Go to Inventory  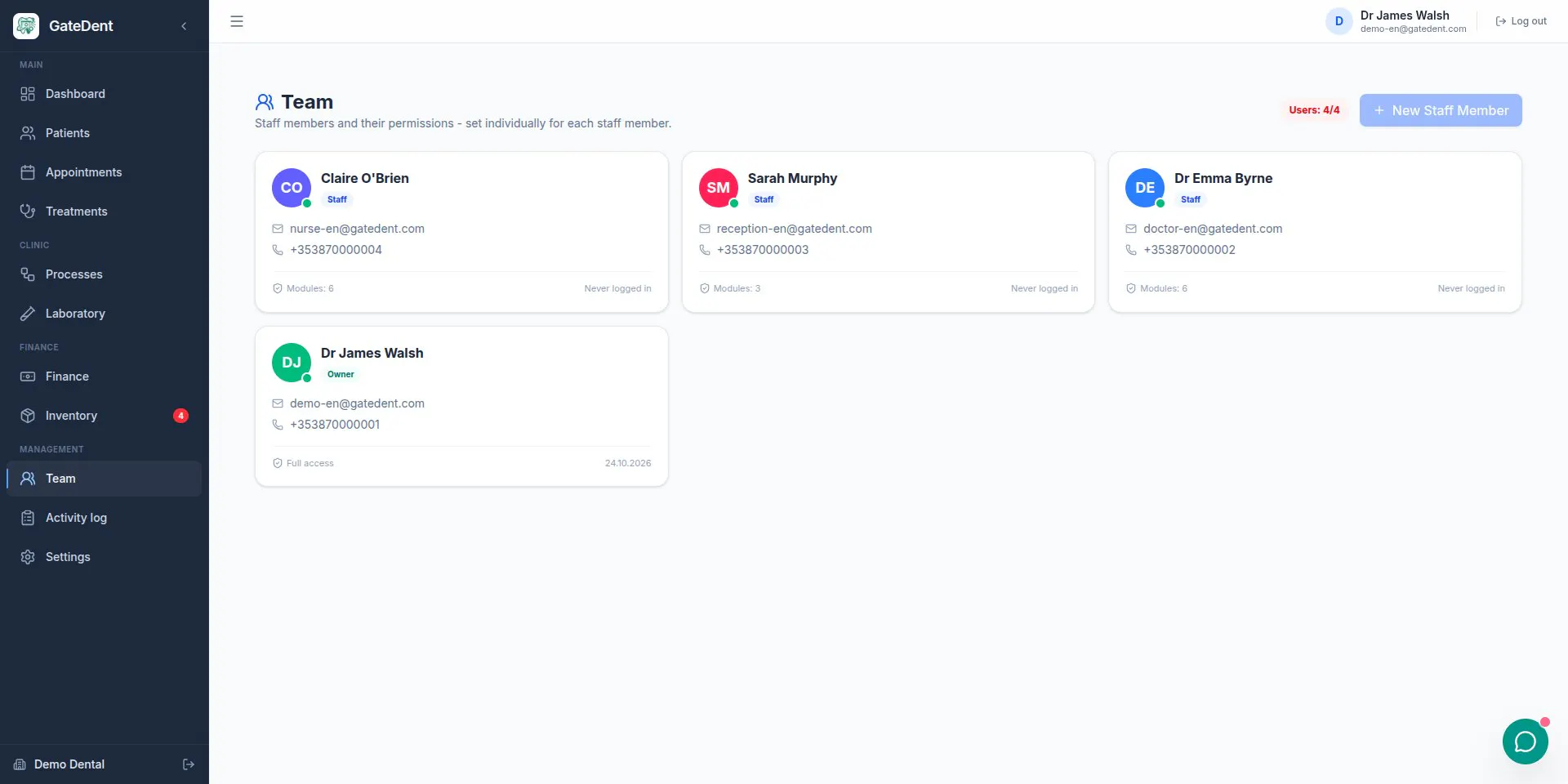click(105, 416)
